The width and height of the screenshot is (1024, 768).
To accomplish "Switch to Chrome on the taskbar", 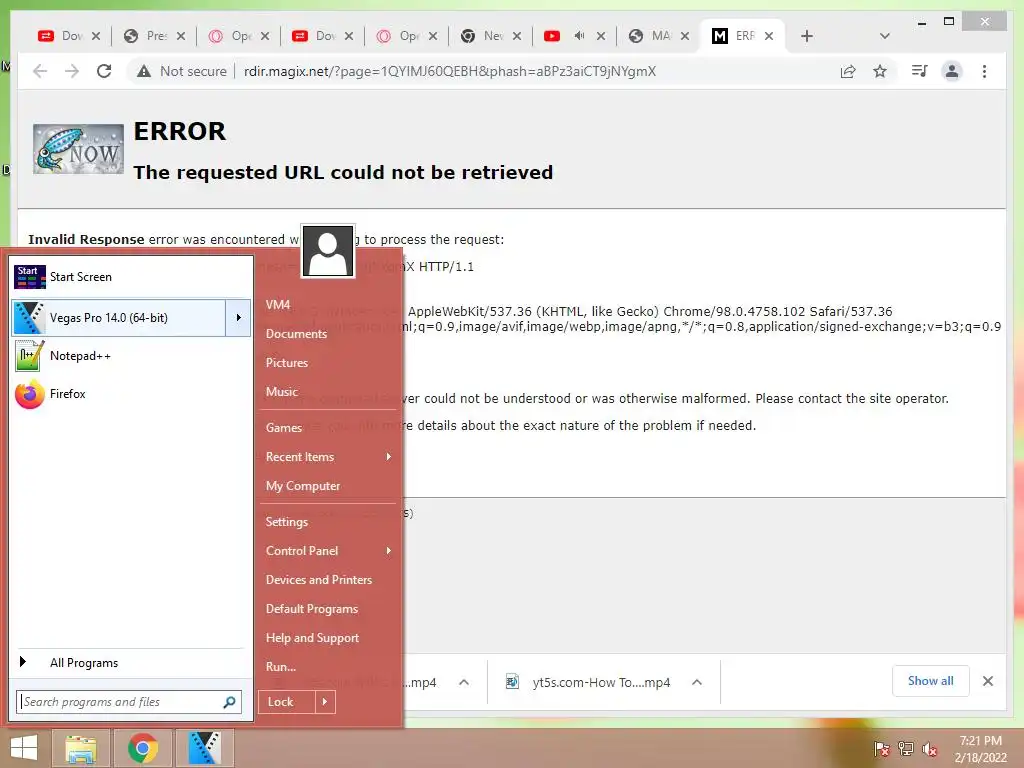I will (143, 748).
